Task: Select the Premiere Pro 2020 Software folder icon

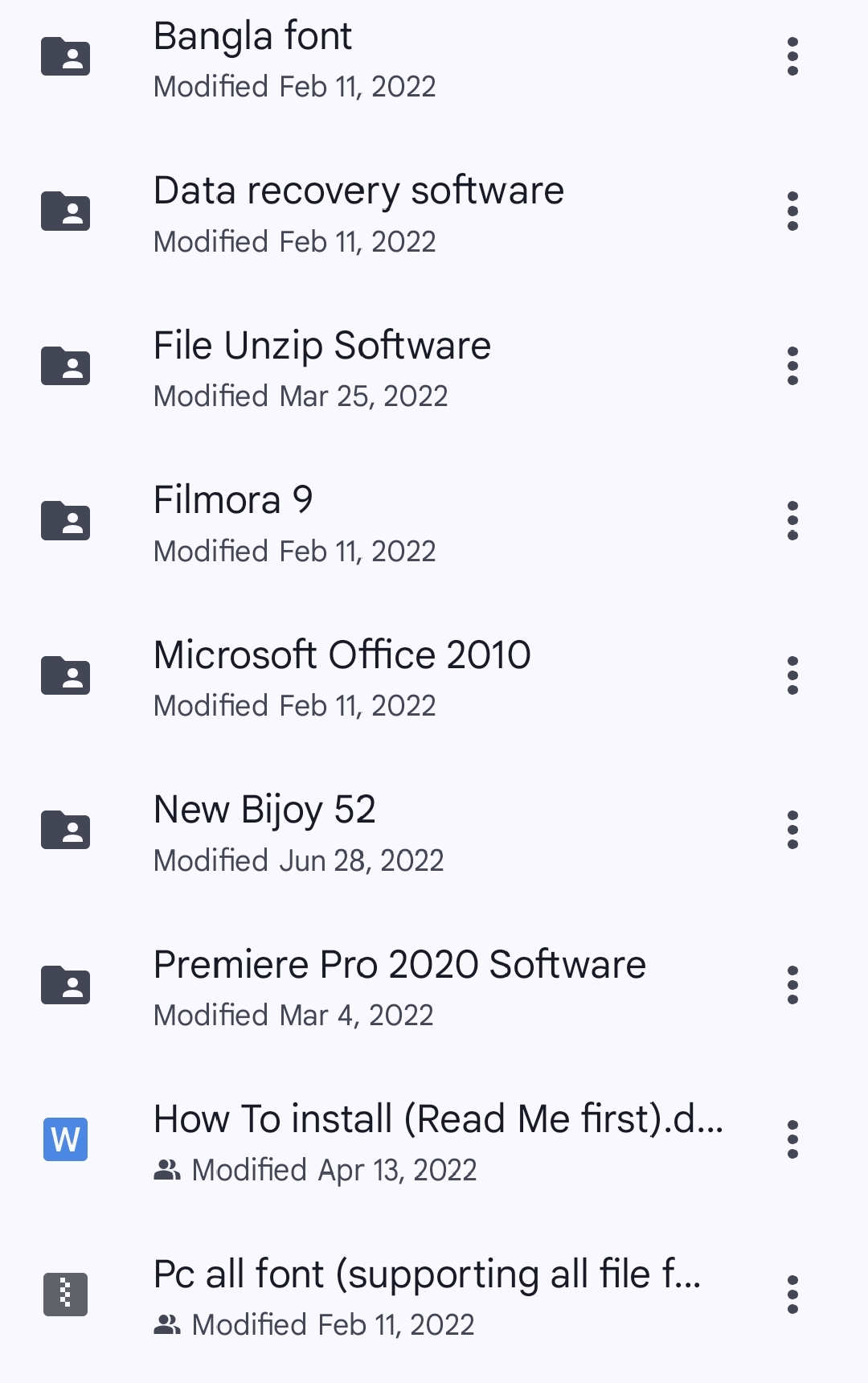Action: 65,985
